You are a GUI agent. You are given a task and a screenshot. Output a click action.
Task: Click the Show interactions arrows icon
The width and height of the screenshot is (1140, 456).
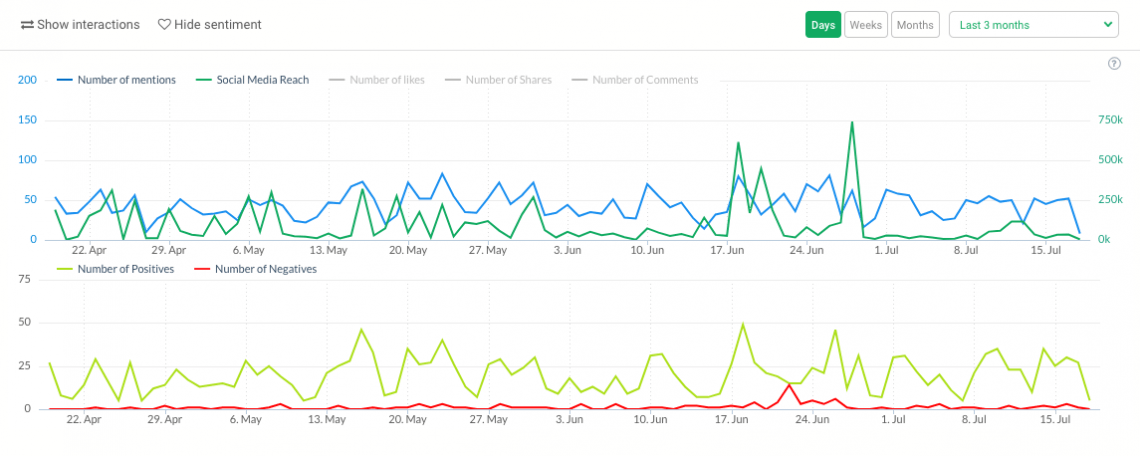(x=27, y=24)
